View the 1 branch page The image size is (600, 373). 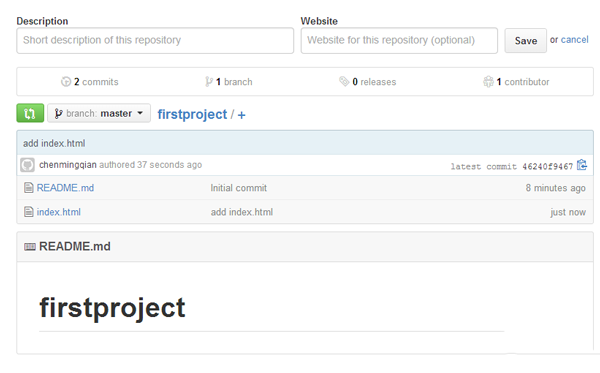[x=234, y=82]
